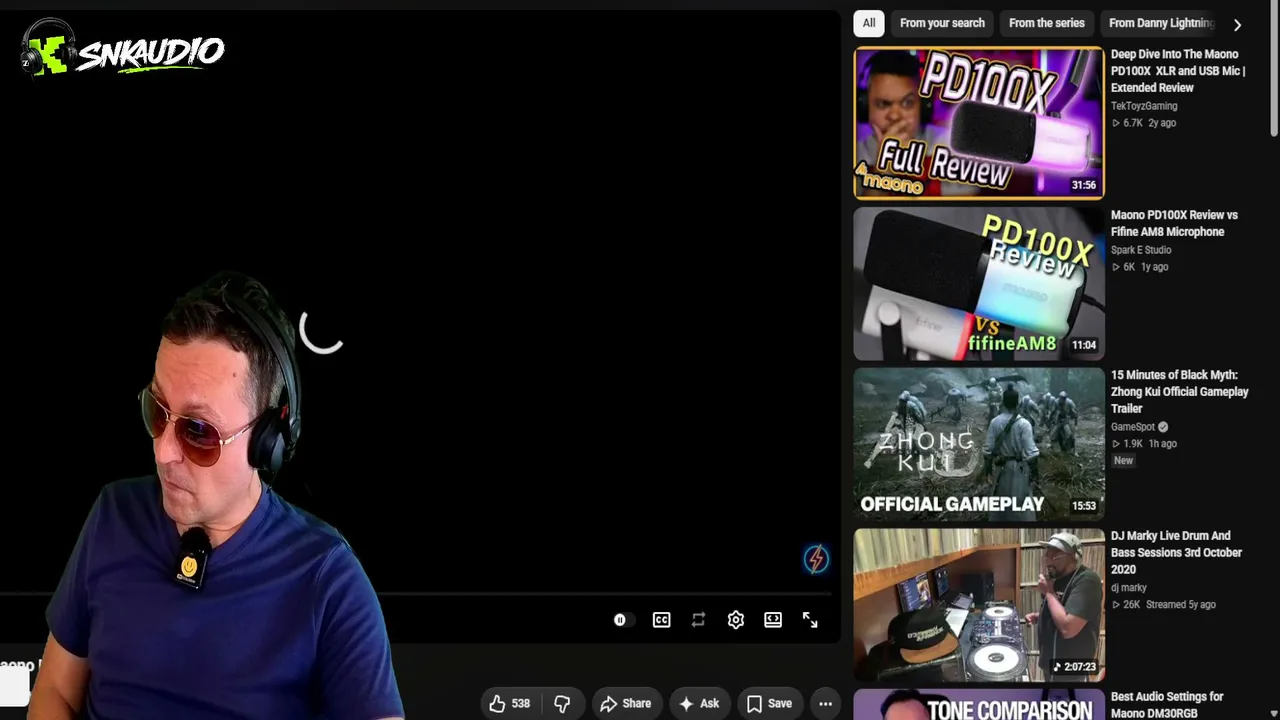Screen dimensions: 1280x720
Task: Enter fullscreen mode
Action: click(810, 620)
